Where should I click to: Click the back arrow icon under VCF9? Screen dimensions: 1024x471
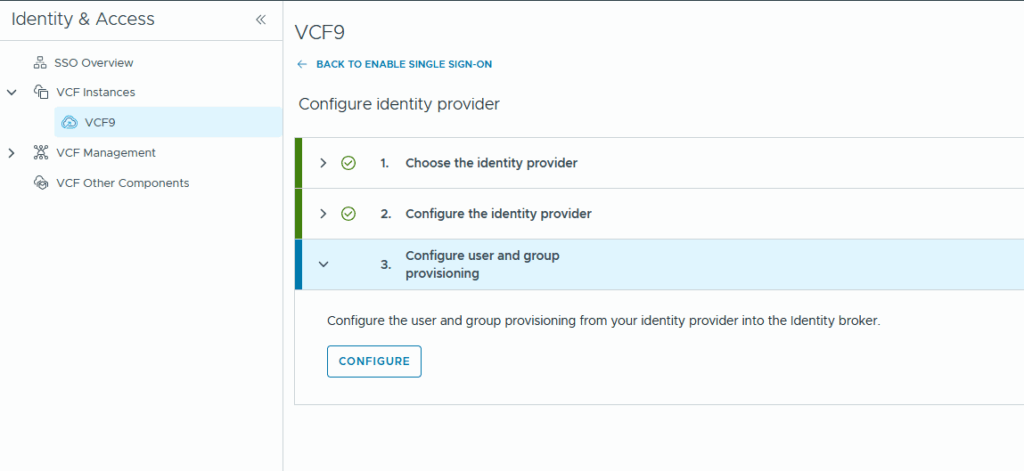(303, 64)
